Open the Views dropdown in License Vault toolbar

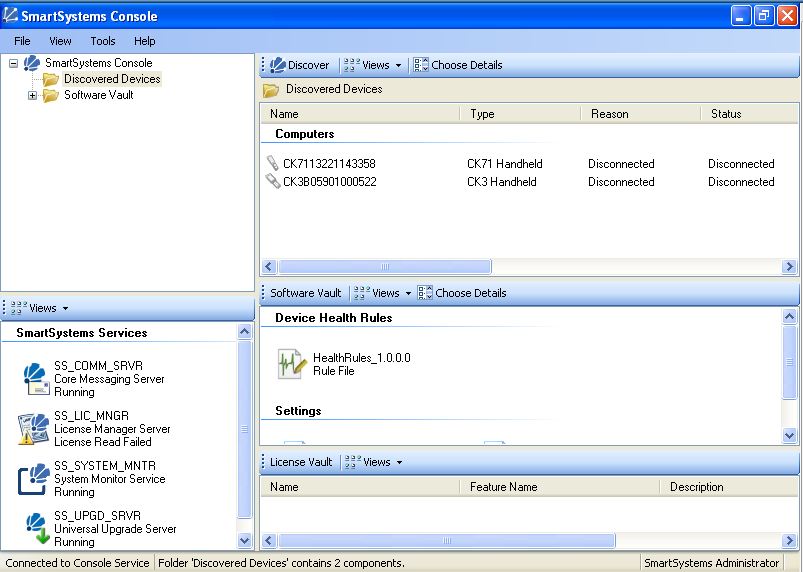(x=376, y=462)
